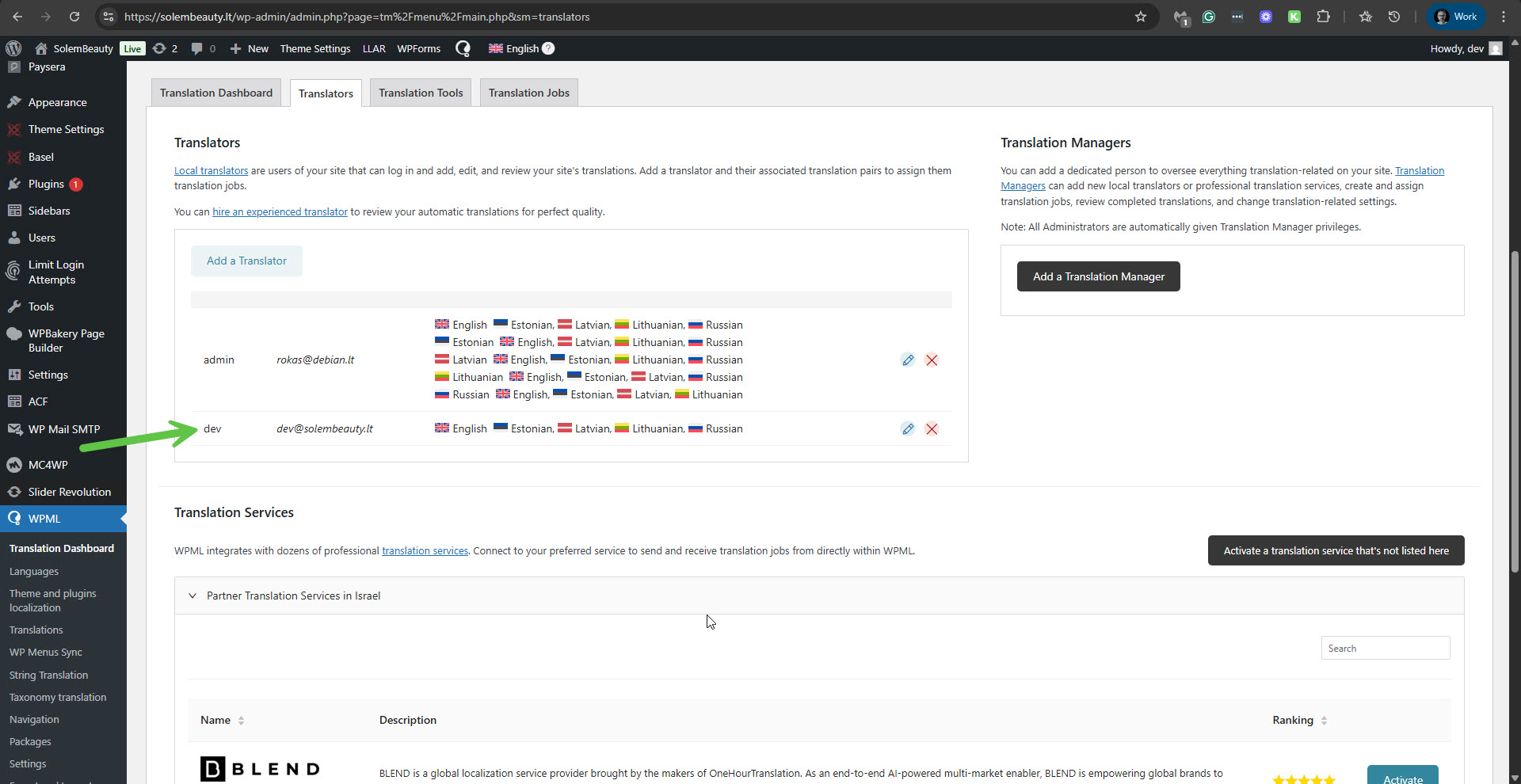Open the WordPress logo menu
This screenshot has height=784, width=1521.
pyautogui.click(x=13, y=48)
